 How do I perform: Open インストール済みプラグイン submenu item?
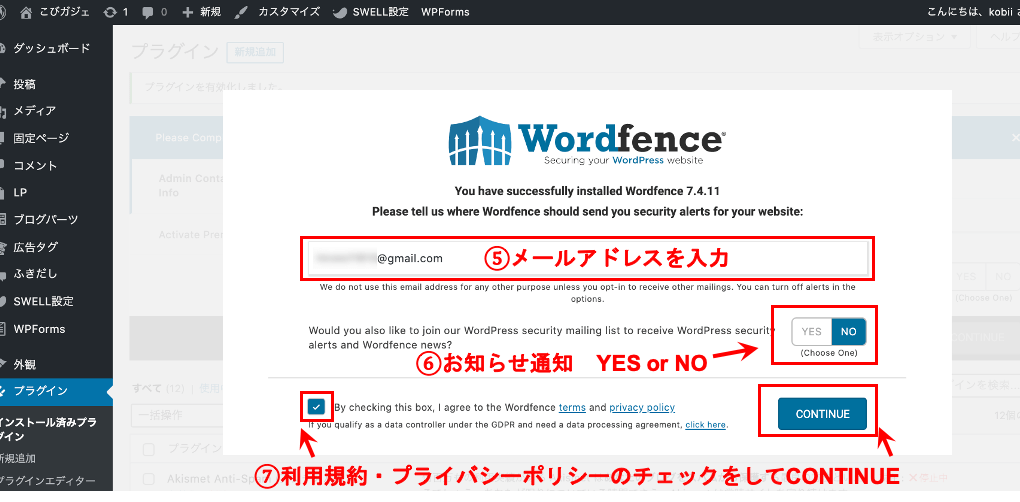(x=49, y=429)
